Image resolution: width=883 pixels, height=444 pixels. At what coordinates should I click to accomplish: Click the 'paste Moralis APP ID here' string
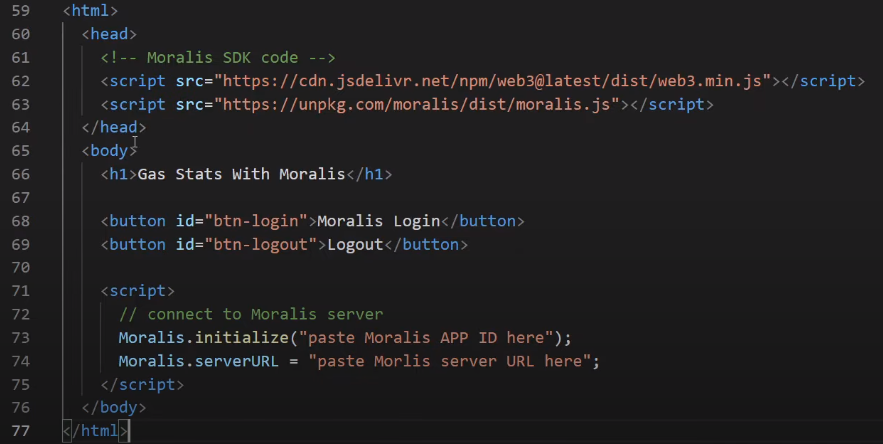pos(426,338)
